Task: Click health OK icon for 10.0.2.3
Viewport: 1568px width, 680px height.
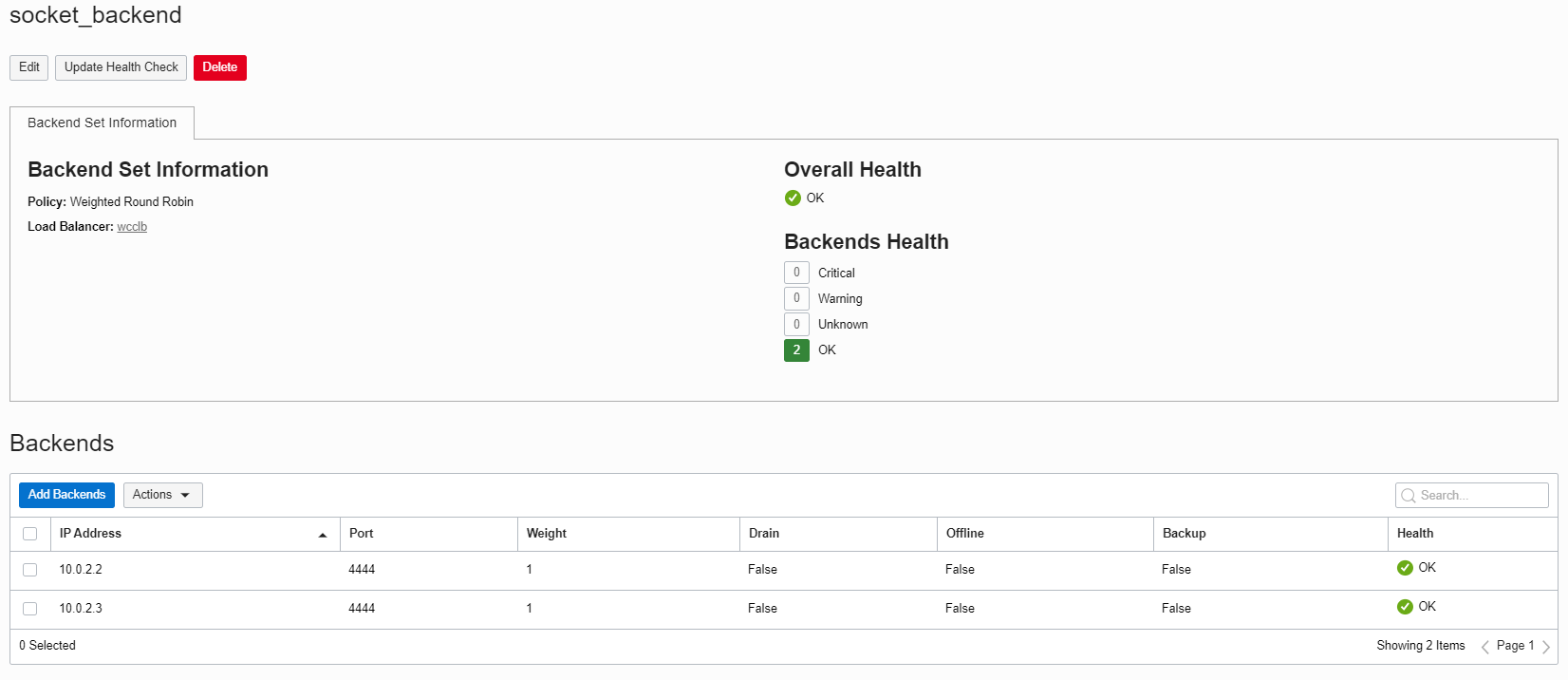Action: click(1405, 607)
